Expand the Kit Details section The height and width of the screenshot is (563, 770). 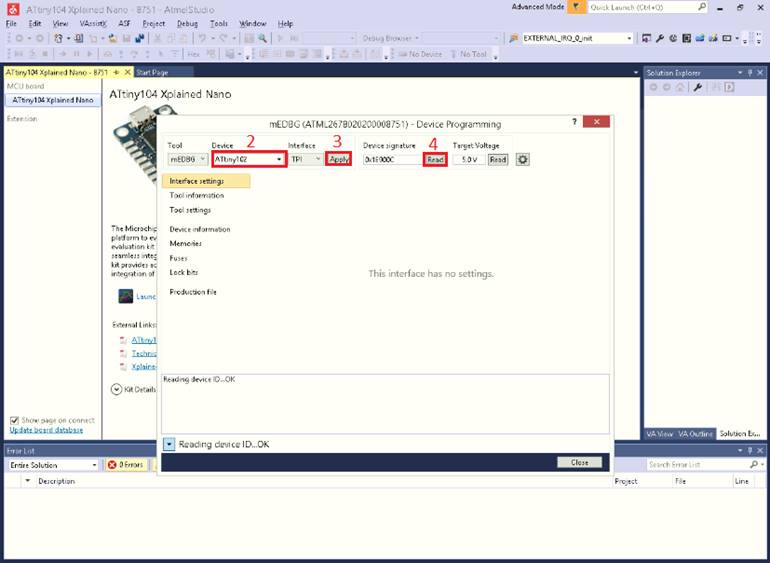click(x=116, y=389)
